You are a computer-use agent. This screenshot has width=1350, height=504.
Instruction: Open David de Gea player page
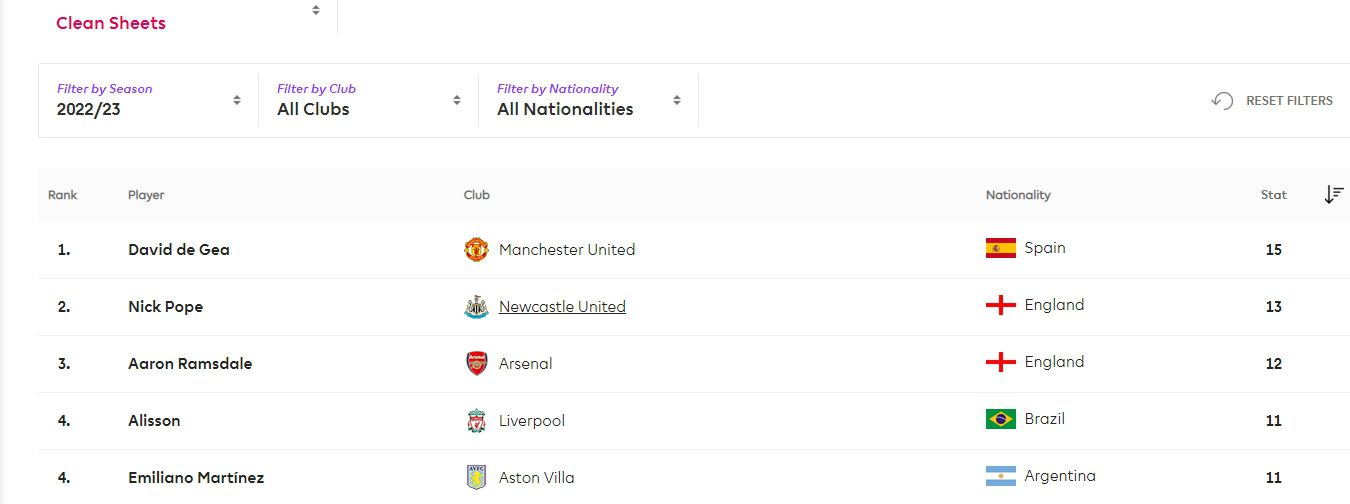coord(179,249)
